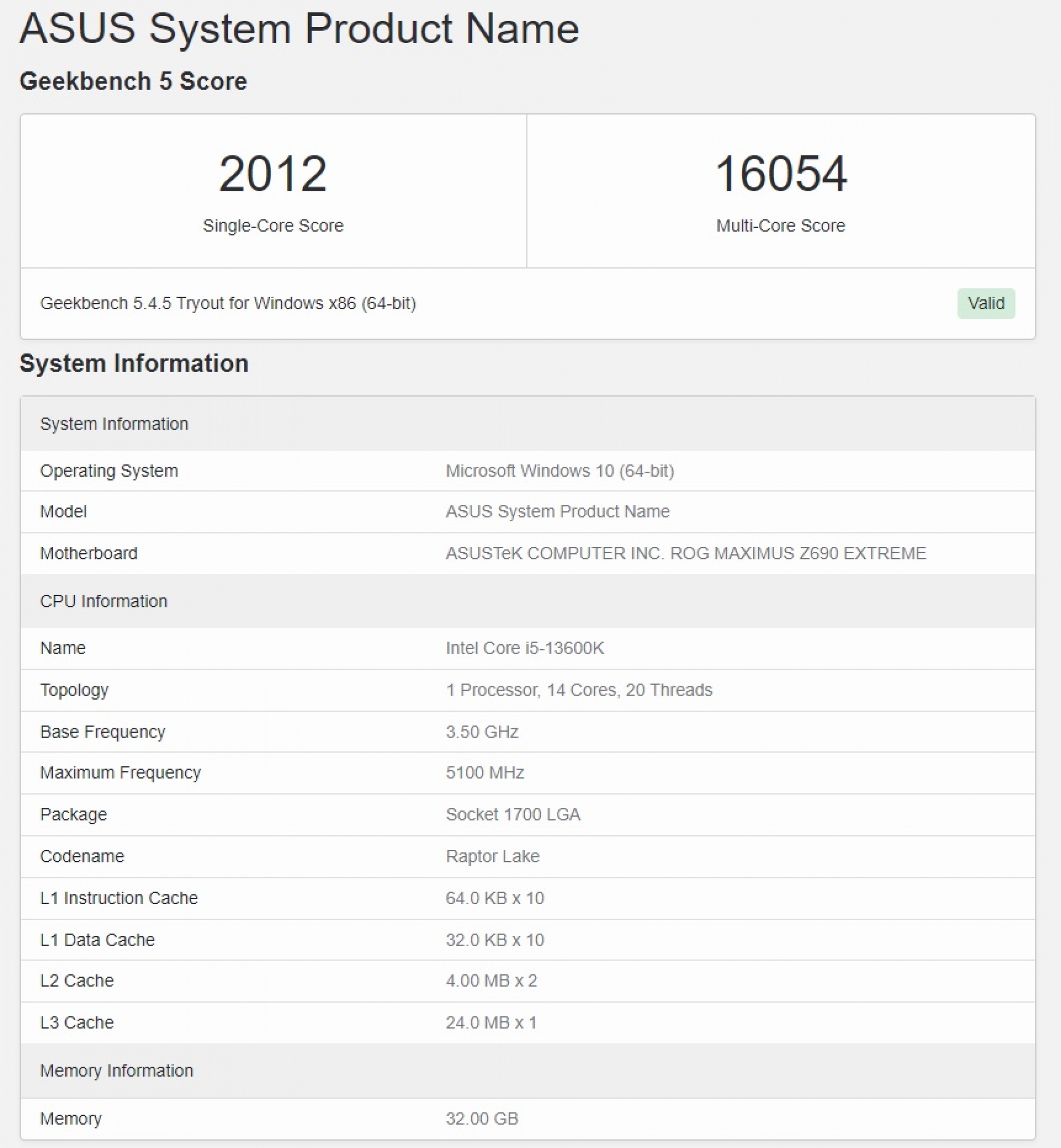
Task: Click the green Valid badge
Action: click(986, 303)
